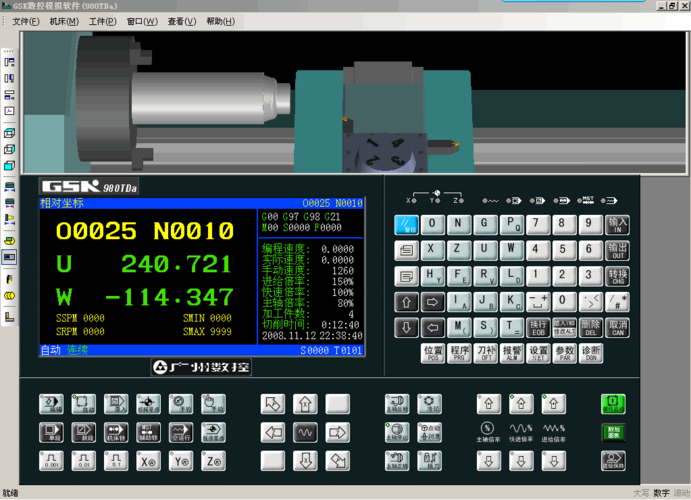Open the 附加面板 additional panel button
This screenshot has width=691, height=500.
click(x=613, y=433)
